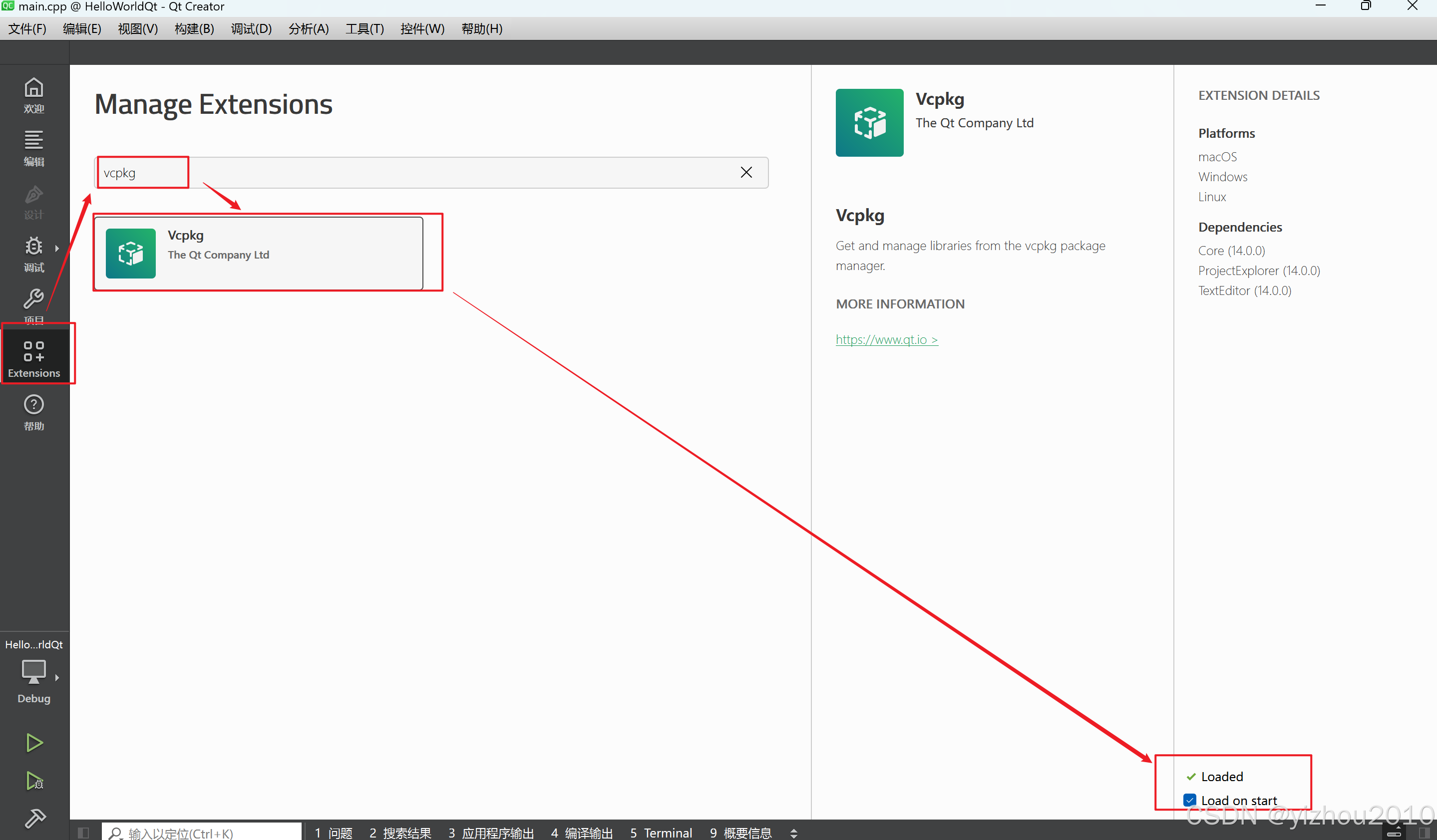Viewport: 1437px width, 840px height.
Task: Expand the debug mode submenu arrow
Action: click(57, 248)
